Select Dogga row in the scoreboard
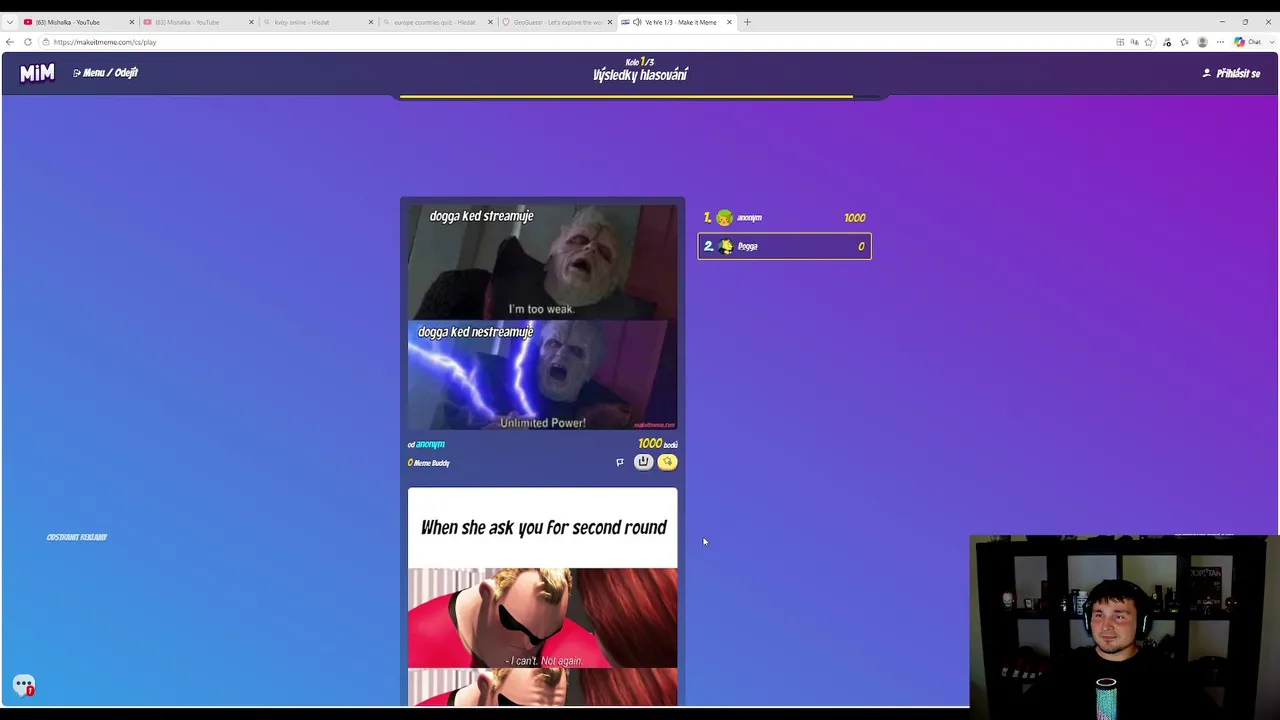 [784, 246]
